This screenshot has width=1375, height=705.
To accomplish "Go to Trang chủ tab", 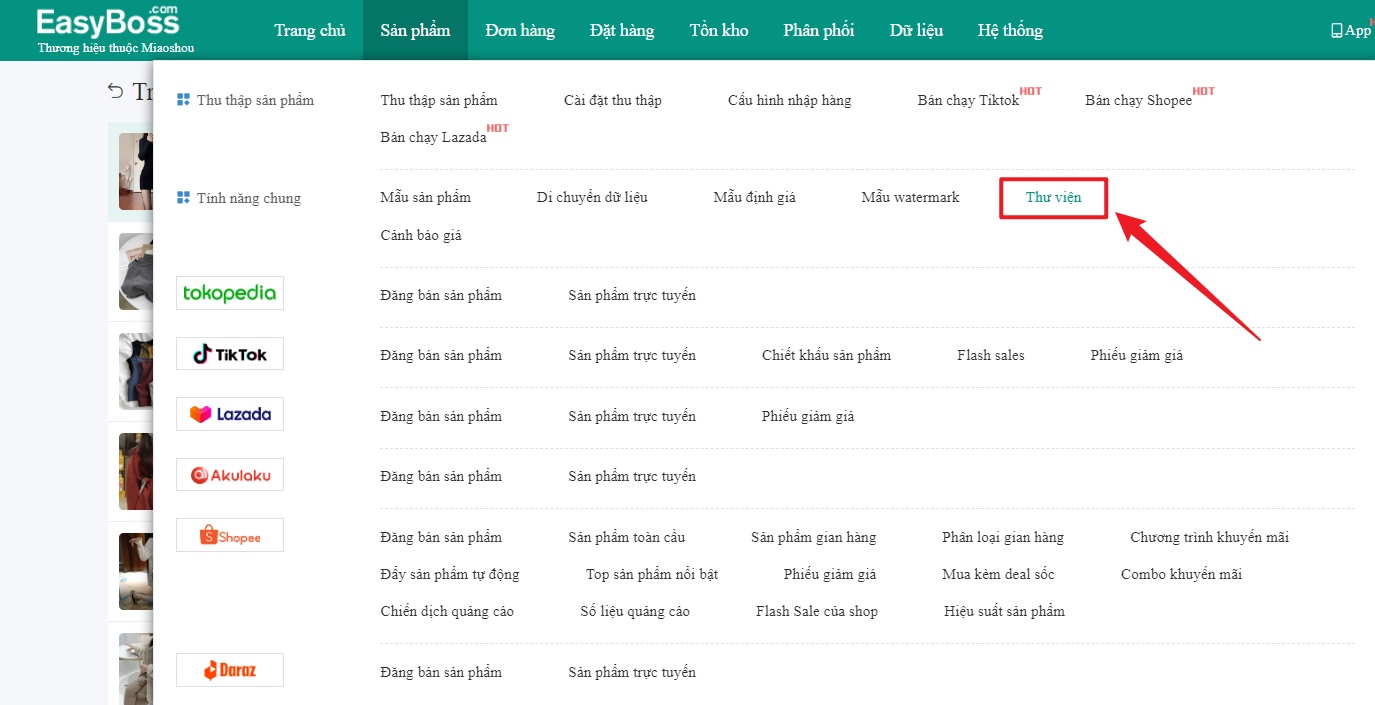I will 310,30.
